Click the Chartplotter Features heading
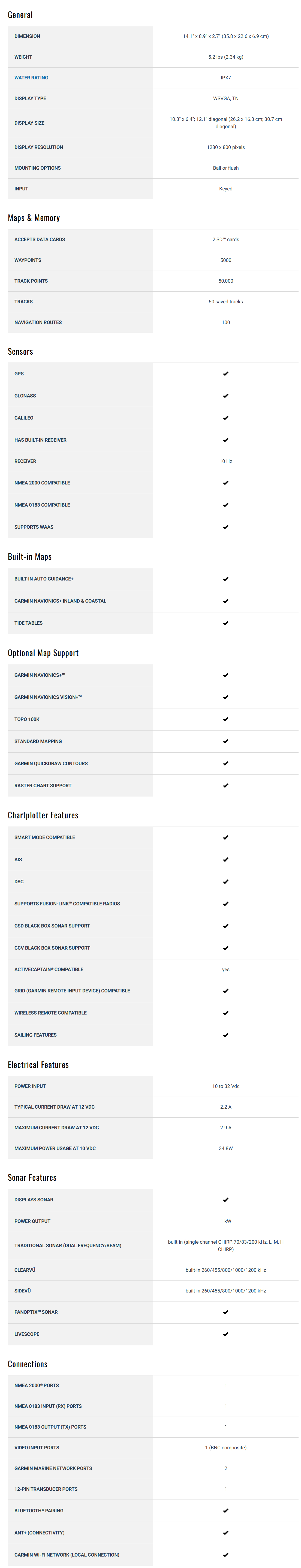The image size is (301, 1568). click(x=43, y=816)
